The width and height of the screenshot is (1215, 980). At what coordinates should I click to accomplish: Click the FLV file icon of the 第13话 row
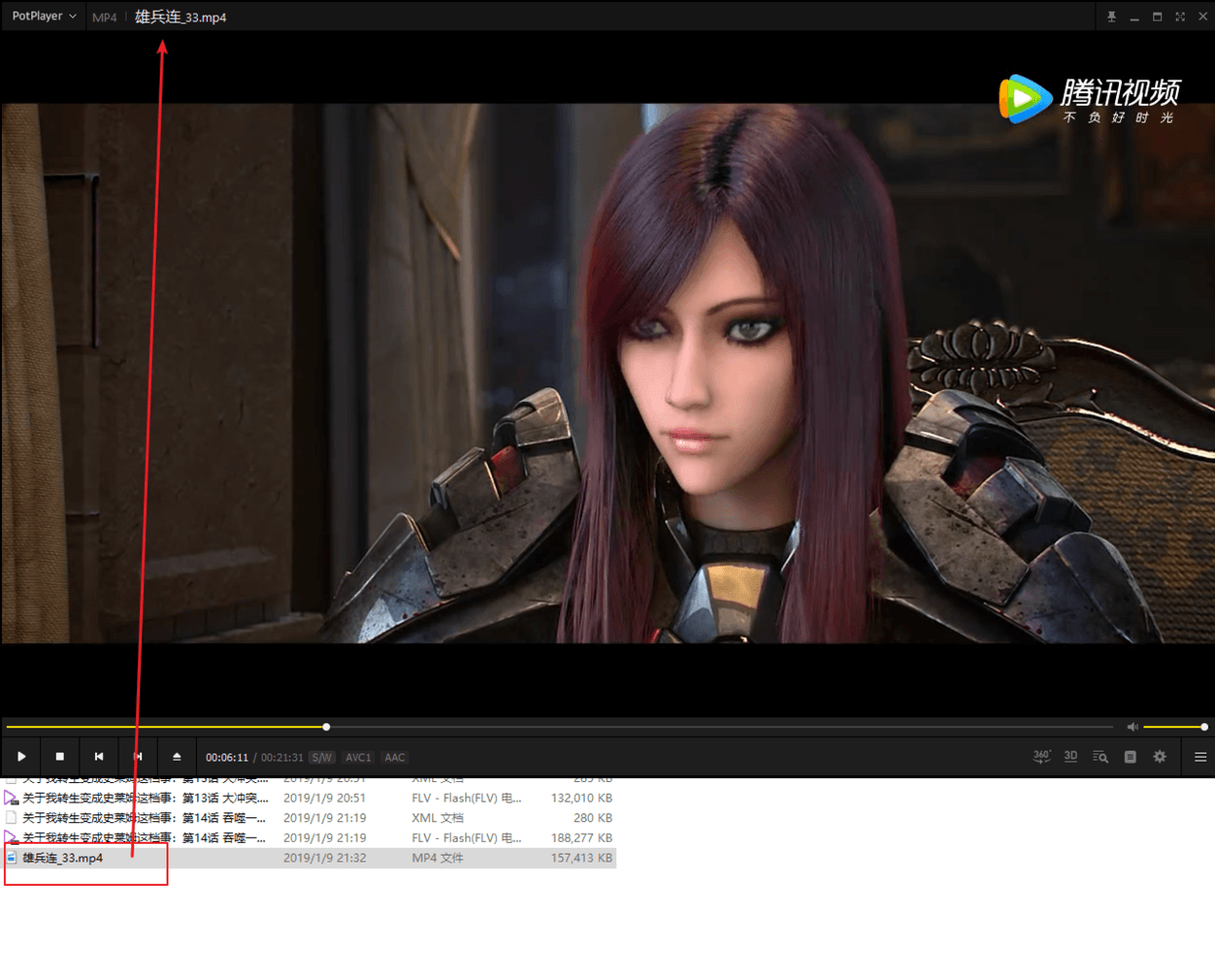12,798
